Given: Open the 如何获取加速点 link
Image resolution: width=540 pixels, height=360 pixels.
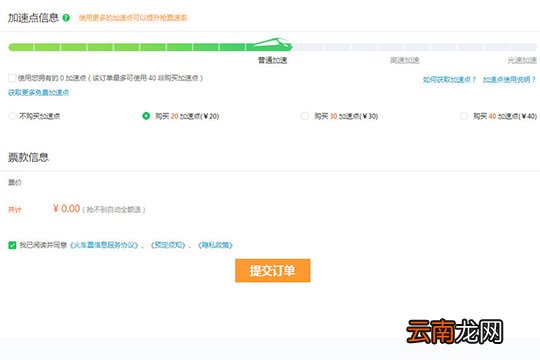Looking at the screenshot, I should click(449, 80).
